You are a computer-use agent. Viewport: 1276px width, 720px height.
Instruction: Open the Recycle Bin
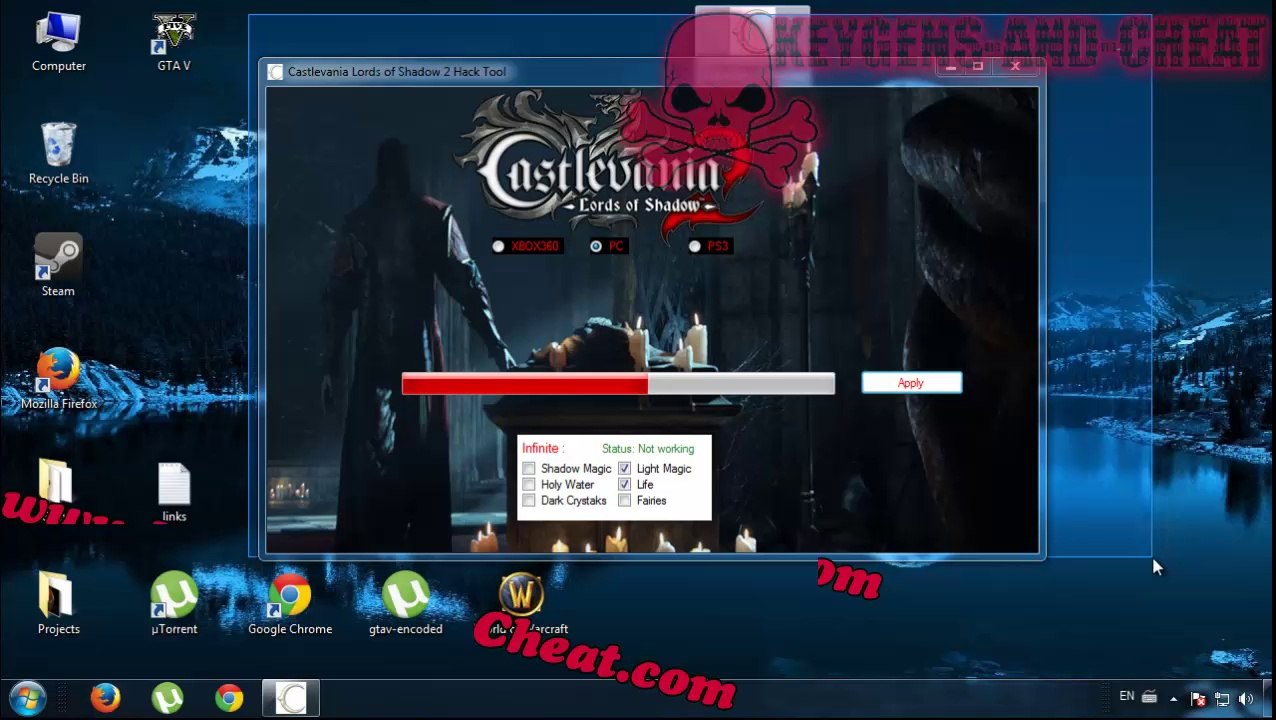tap(58, 154)
